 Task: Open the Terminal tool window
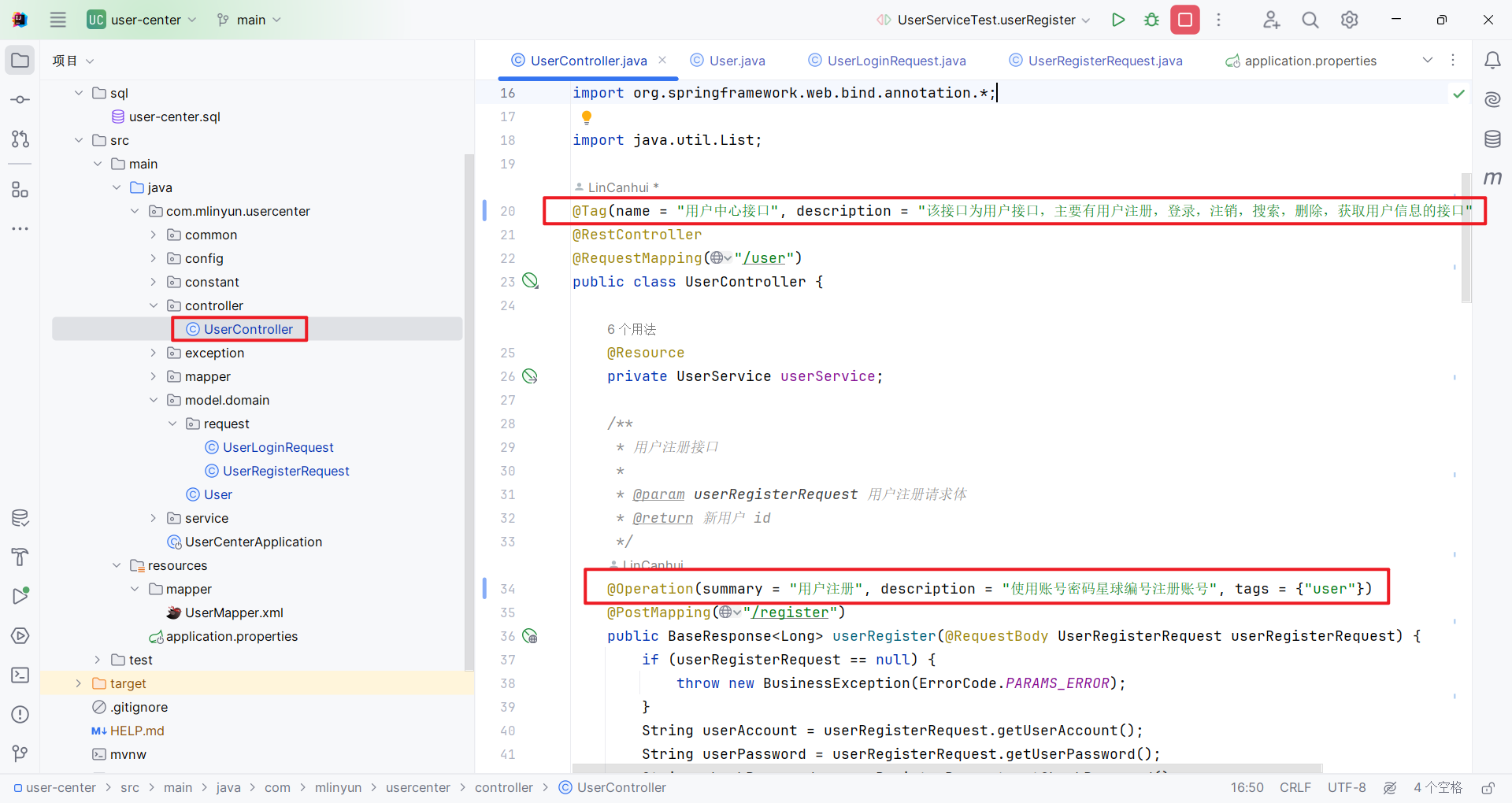click(20, 675)
